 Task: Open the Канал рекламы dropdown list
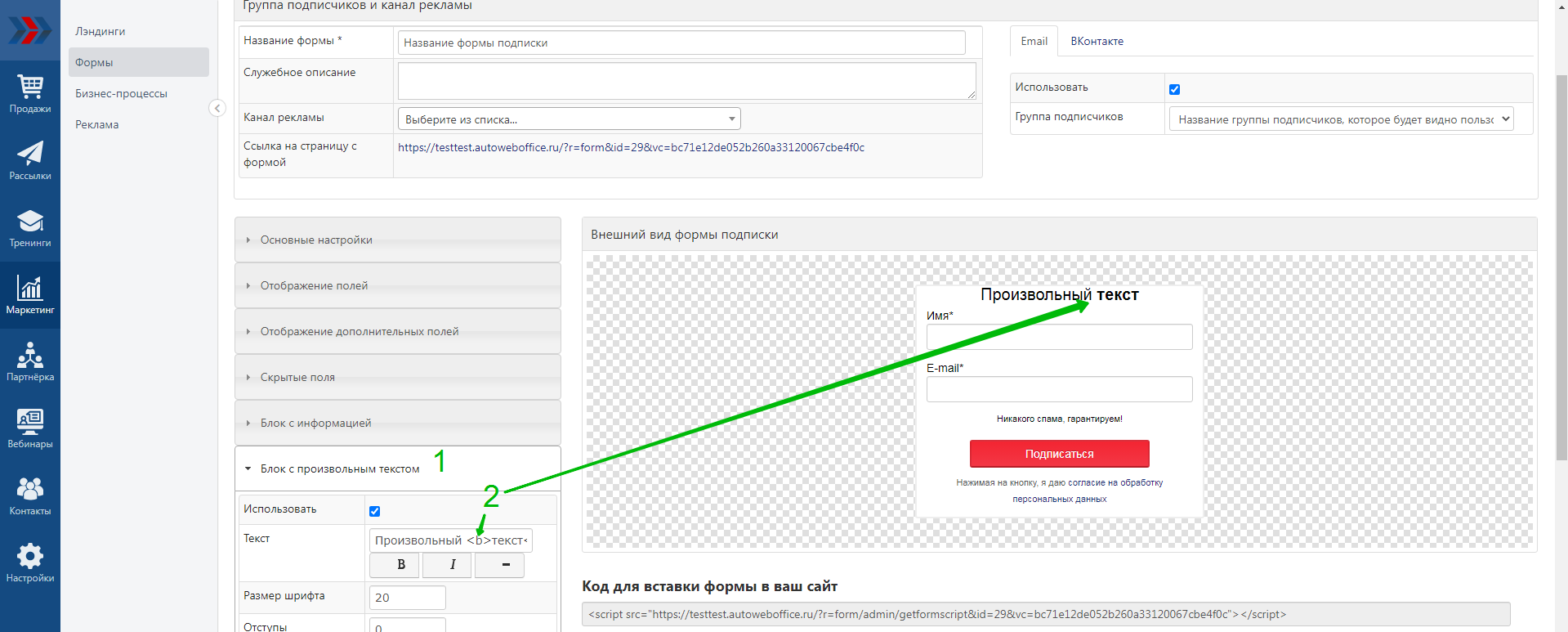pos(569,119)
